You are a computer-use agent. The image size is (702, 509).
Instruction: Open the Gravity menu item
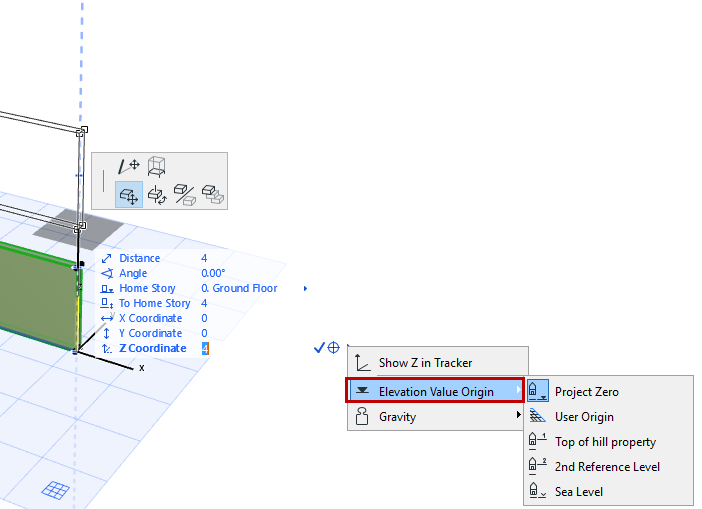(435, 416)
